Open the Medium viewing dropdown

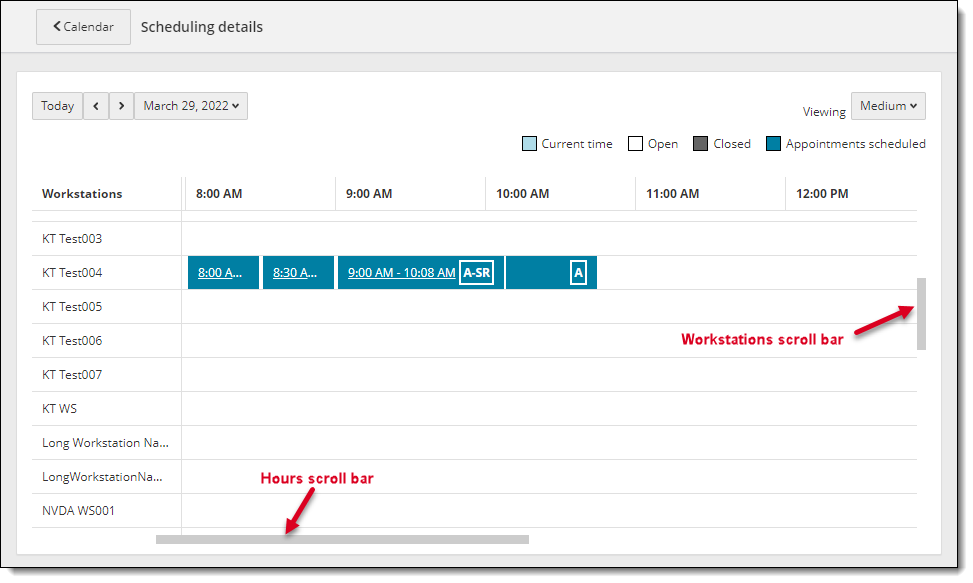point(888,106)
